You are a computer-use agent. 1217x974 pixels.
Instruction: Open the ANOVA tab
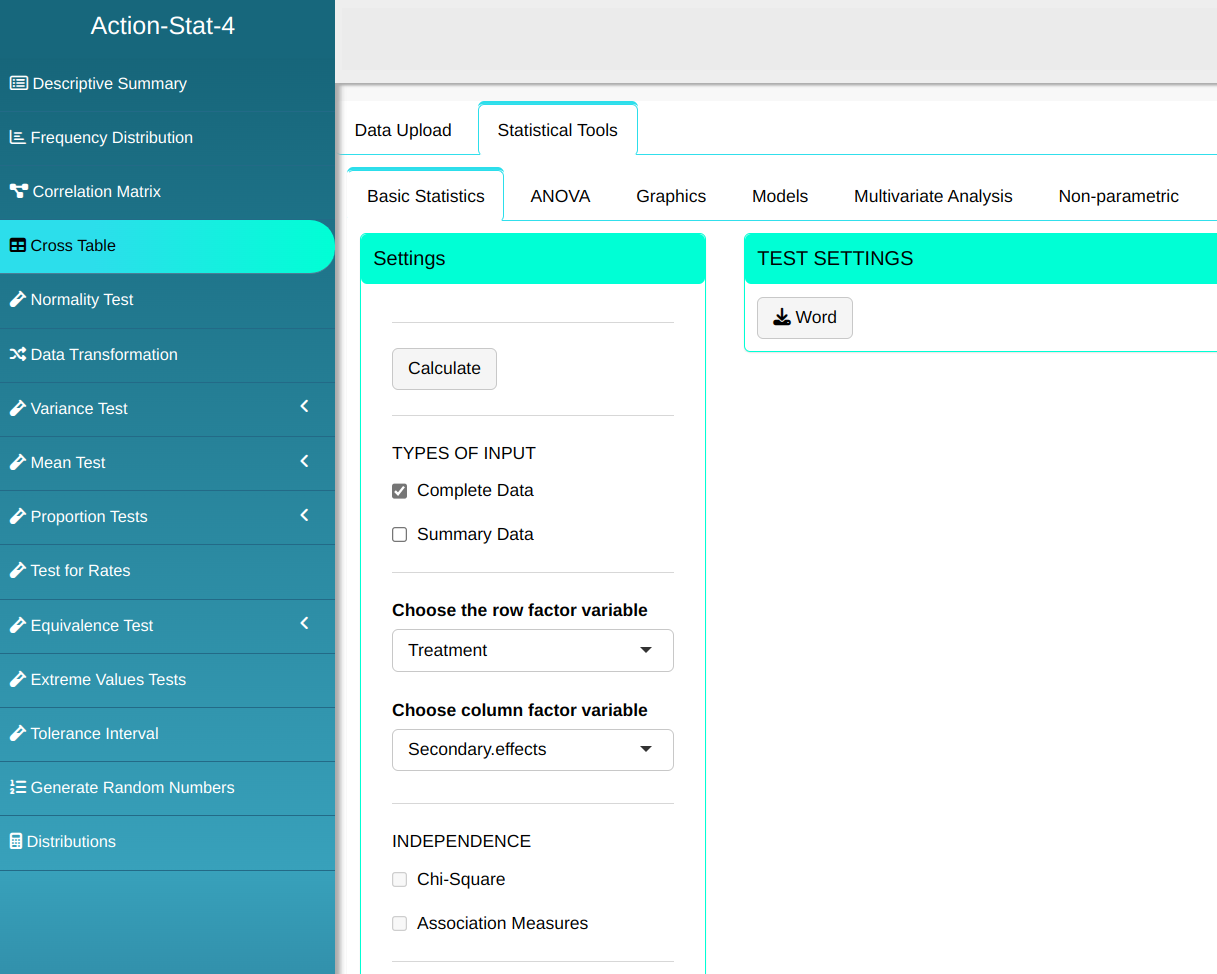click(x=560, y=197)
